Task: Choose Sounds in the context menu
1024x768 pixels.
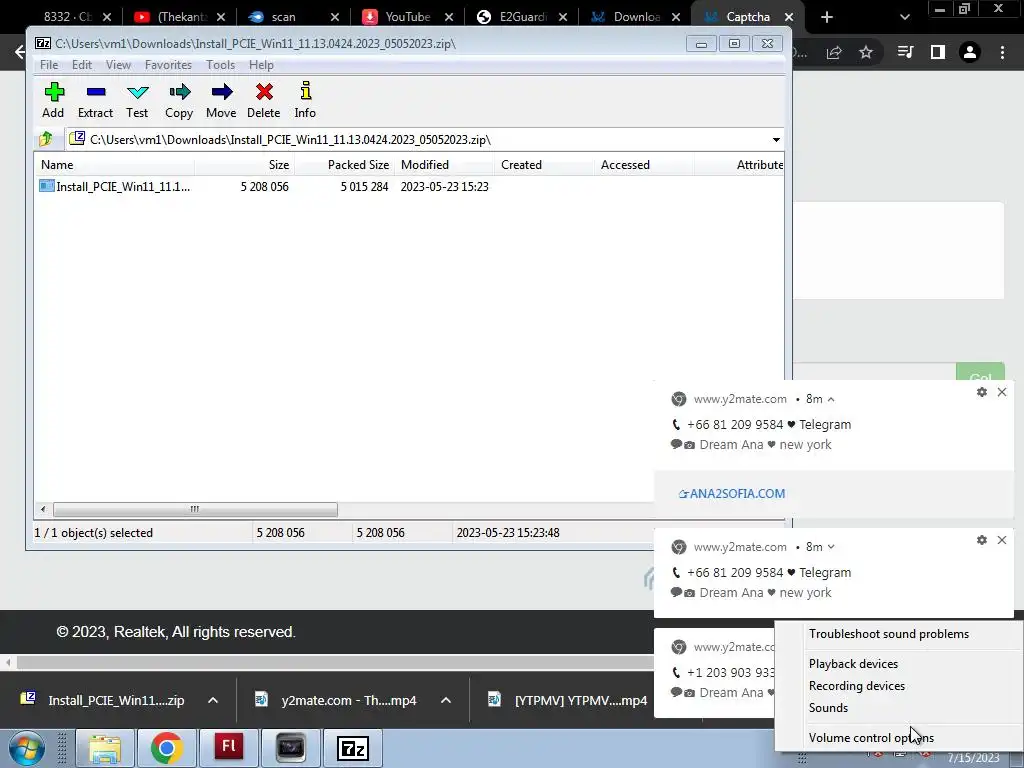Action: (x=828, y=708)
